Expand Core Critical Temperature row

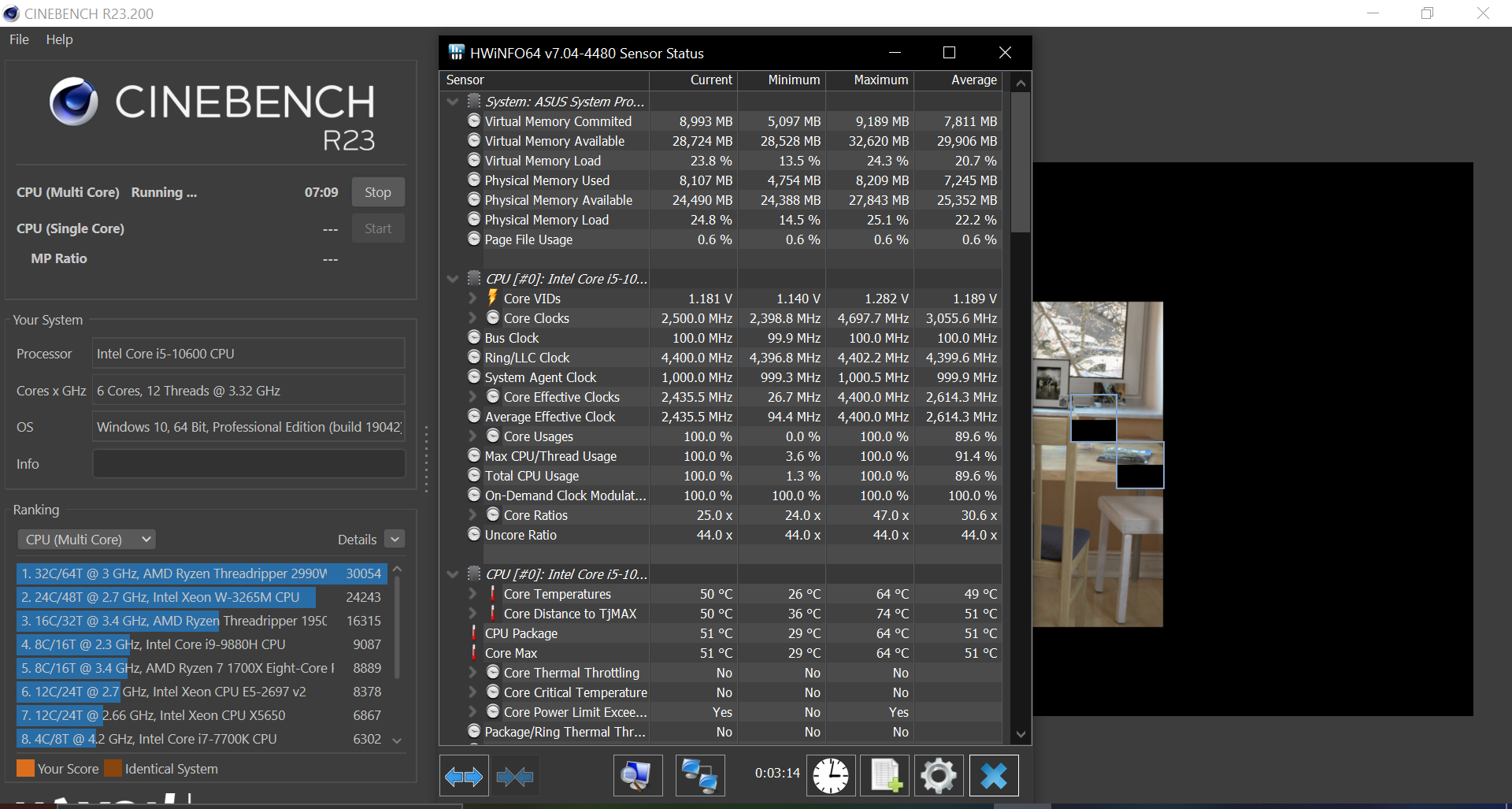(472, 692)
